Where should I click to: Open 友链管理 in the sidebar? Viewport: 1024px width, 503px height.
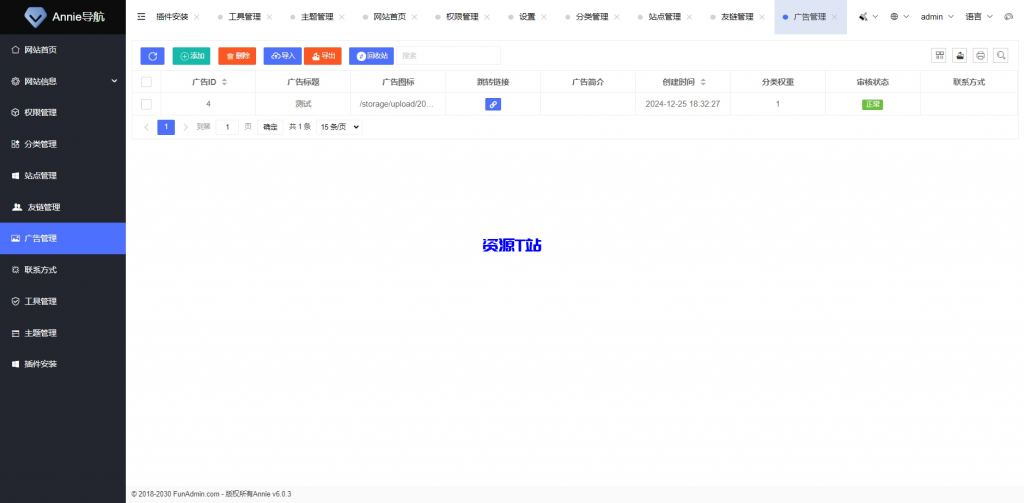(x=63, y=206)
